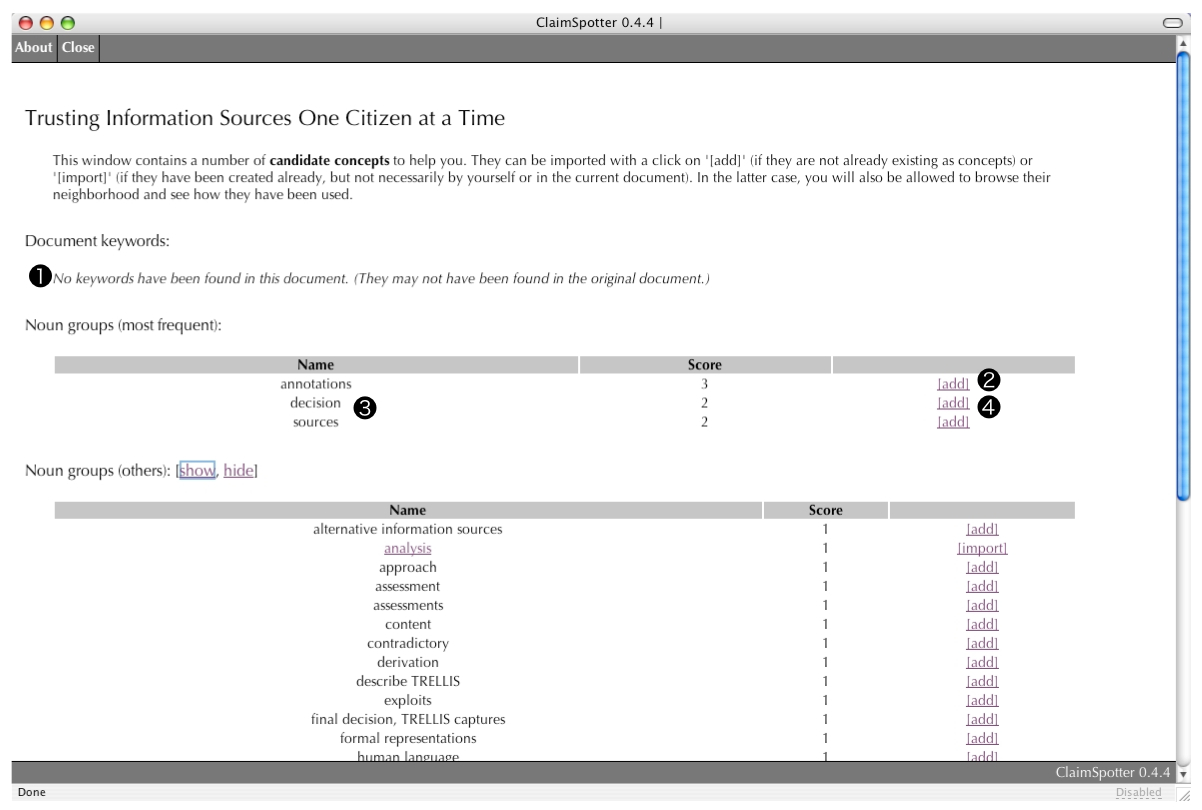The height and width of the screenshot is (810, 1202).
Task: Select the 'describe TRELLIS' name text
Action: click(x=407, y=682)
